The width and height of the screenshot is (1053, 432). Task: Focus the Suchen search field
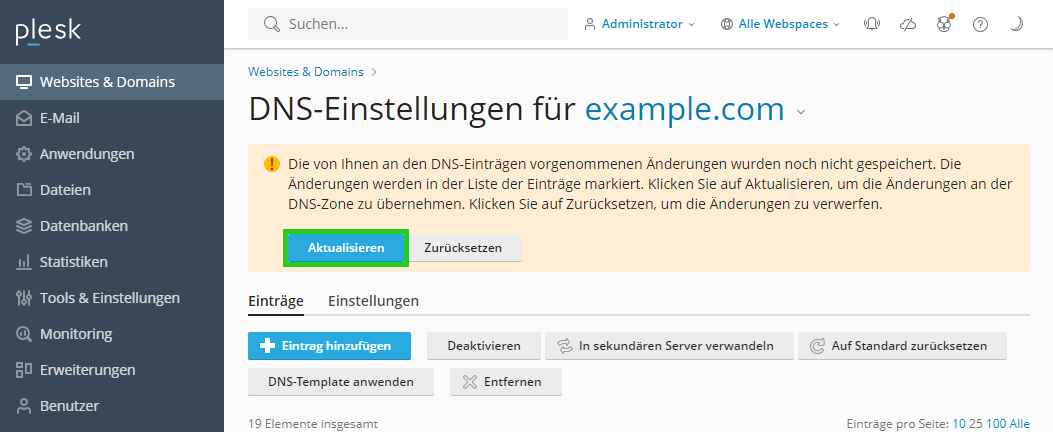pyautogui.click(x=408, y=24)
